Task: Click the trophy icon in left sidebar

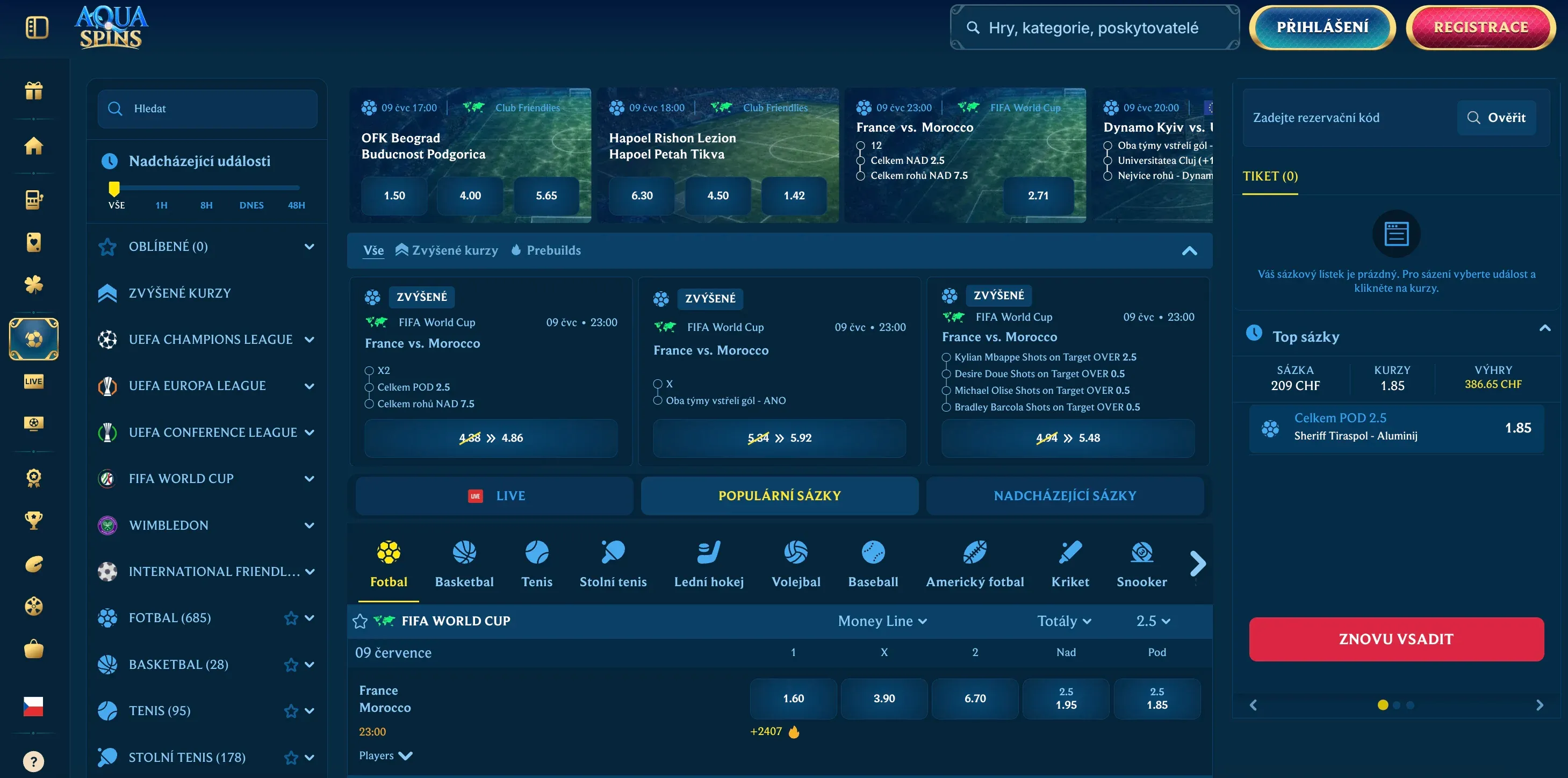Action: click(x=33, y=520)
